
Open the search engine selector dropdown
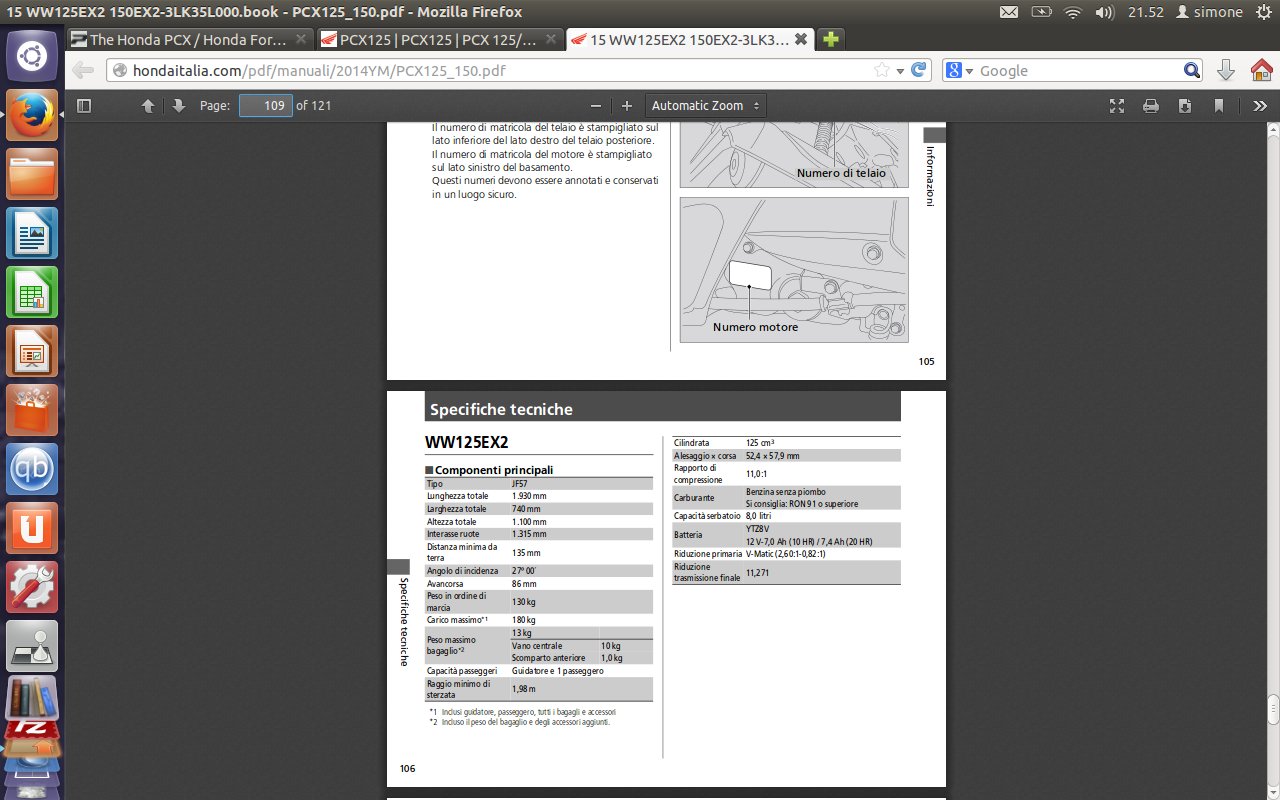959,71
